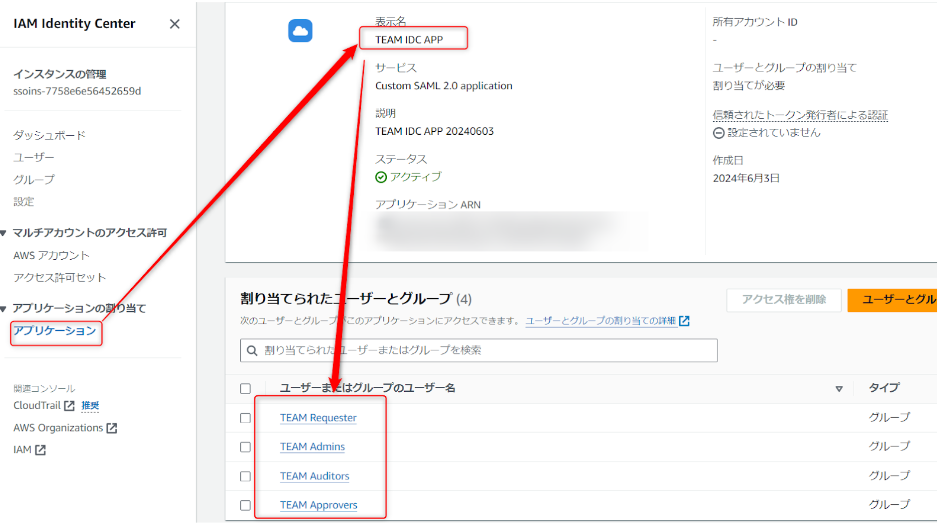Check the TEAM Admins row checkbox
Image resolution: width=950 pixels, height=531 pixels.
tap(245, 447)
